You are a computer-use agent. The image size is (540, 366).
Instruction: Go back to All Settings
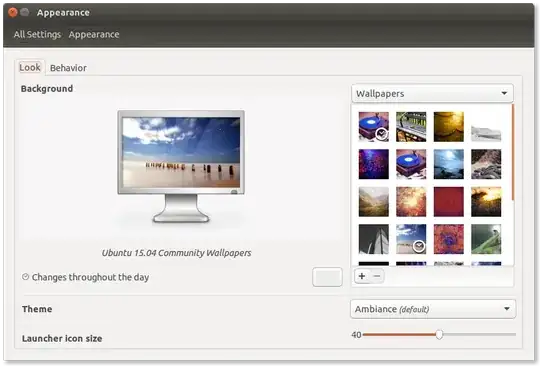click(37, 34)
